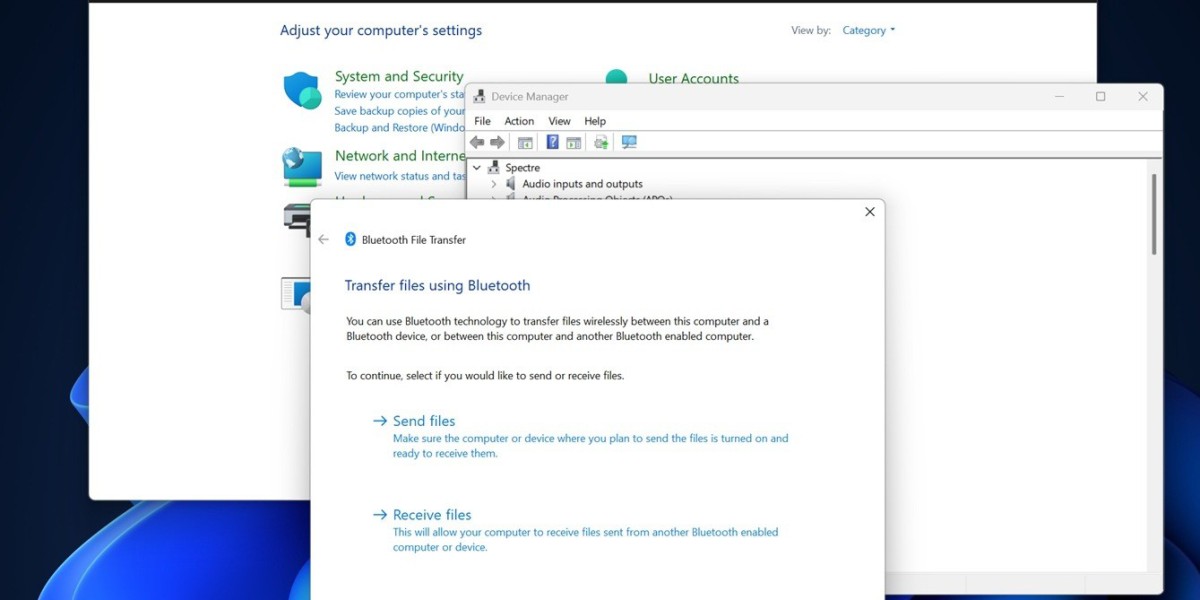Click the Scan for hardware changes monitor icon

[629, 142]
